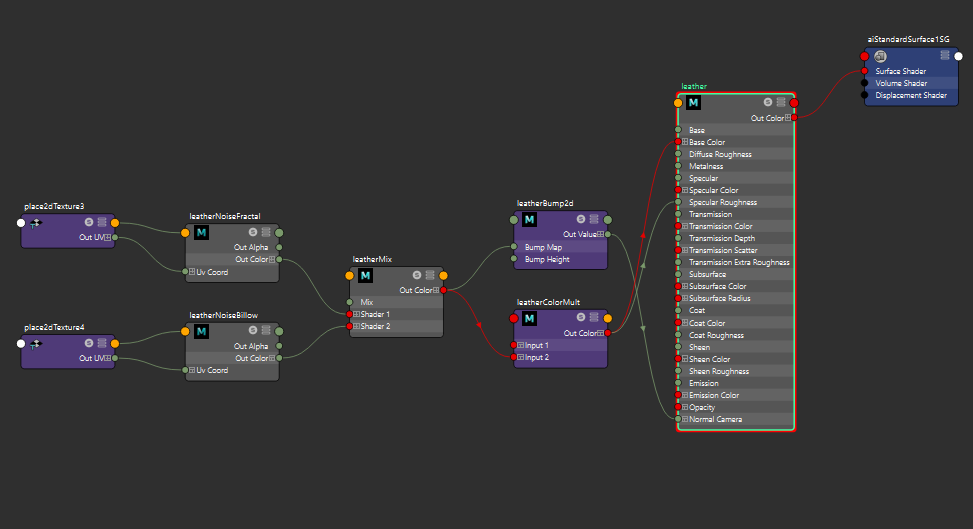Click Surface Shader attribute on aiStandardSurface1SG

point(900,71)
